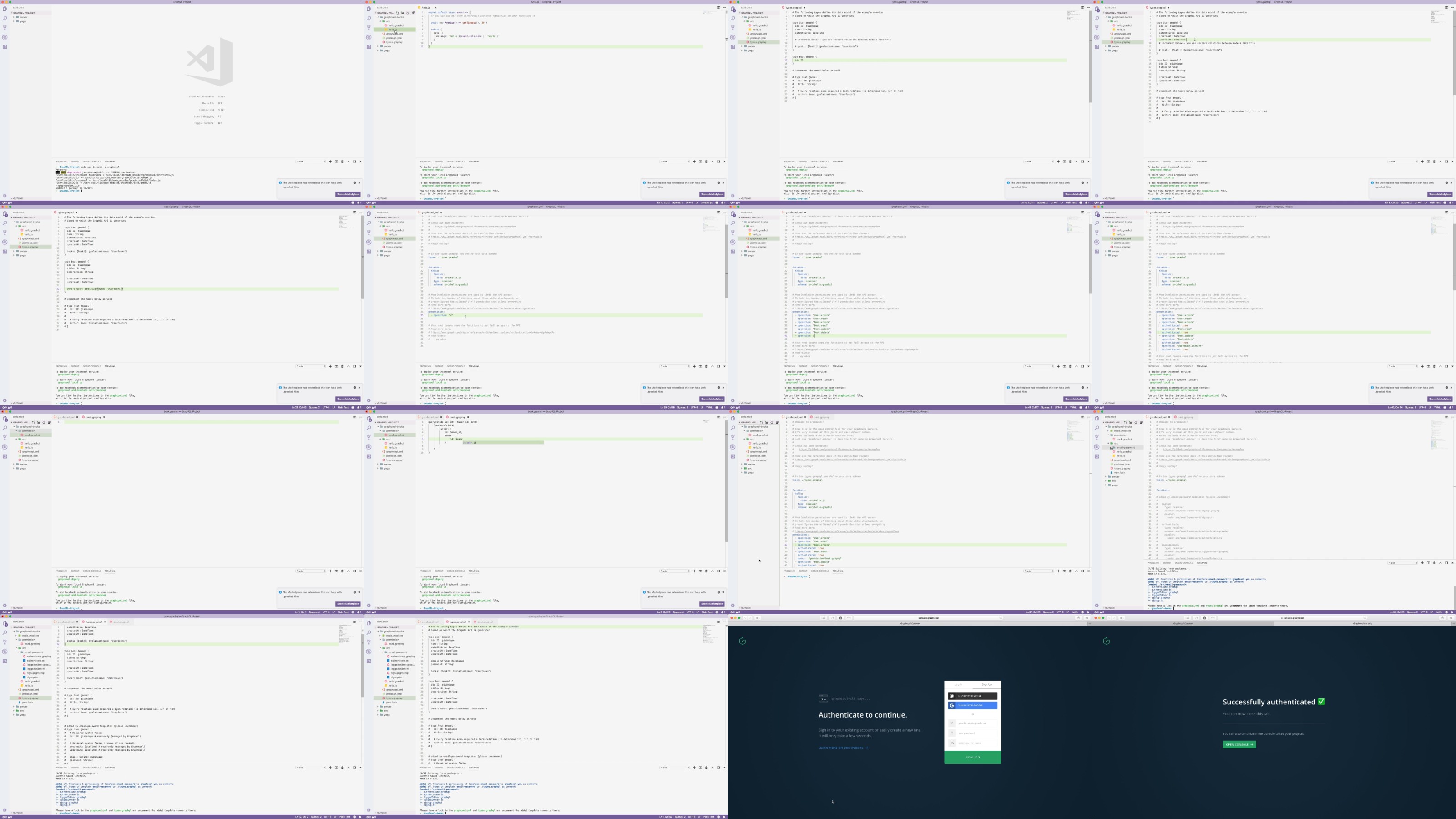Select the hello.js editor tab
This screenshot has height=819, width=1456.
[425, 7]
